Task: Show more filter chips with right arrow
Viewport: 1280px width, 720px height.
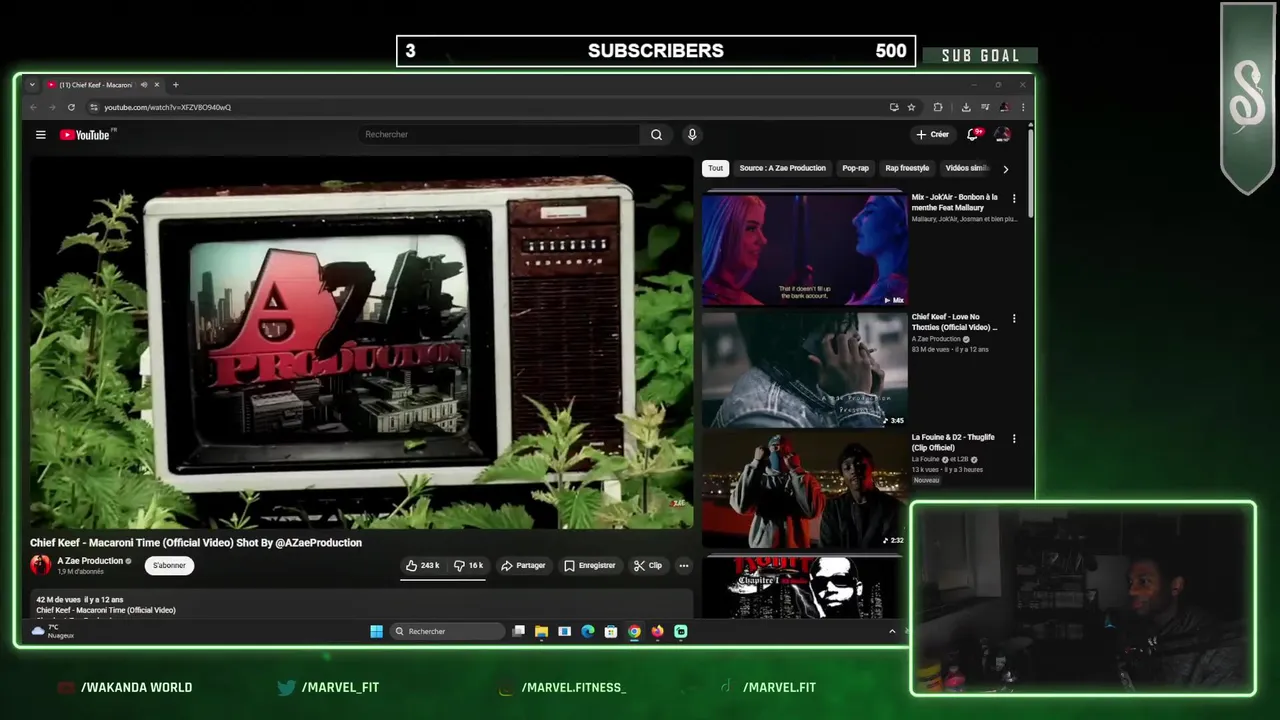Action: point(1005,169)
